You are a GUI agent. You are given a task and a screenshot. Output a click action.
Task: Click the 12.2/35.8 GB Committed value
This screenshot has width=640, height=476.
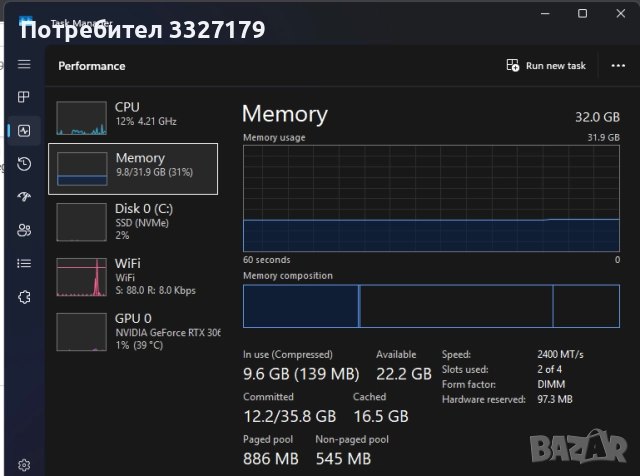click(290, 416)
